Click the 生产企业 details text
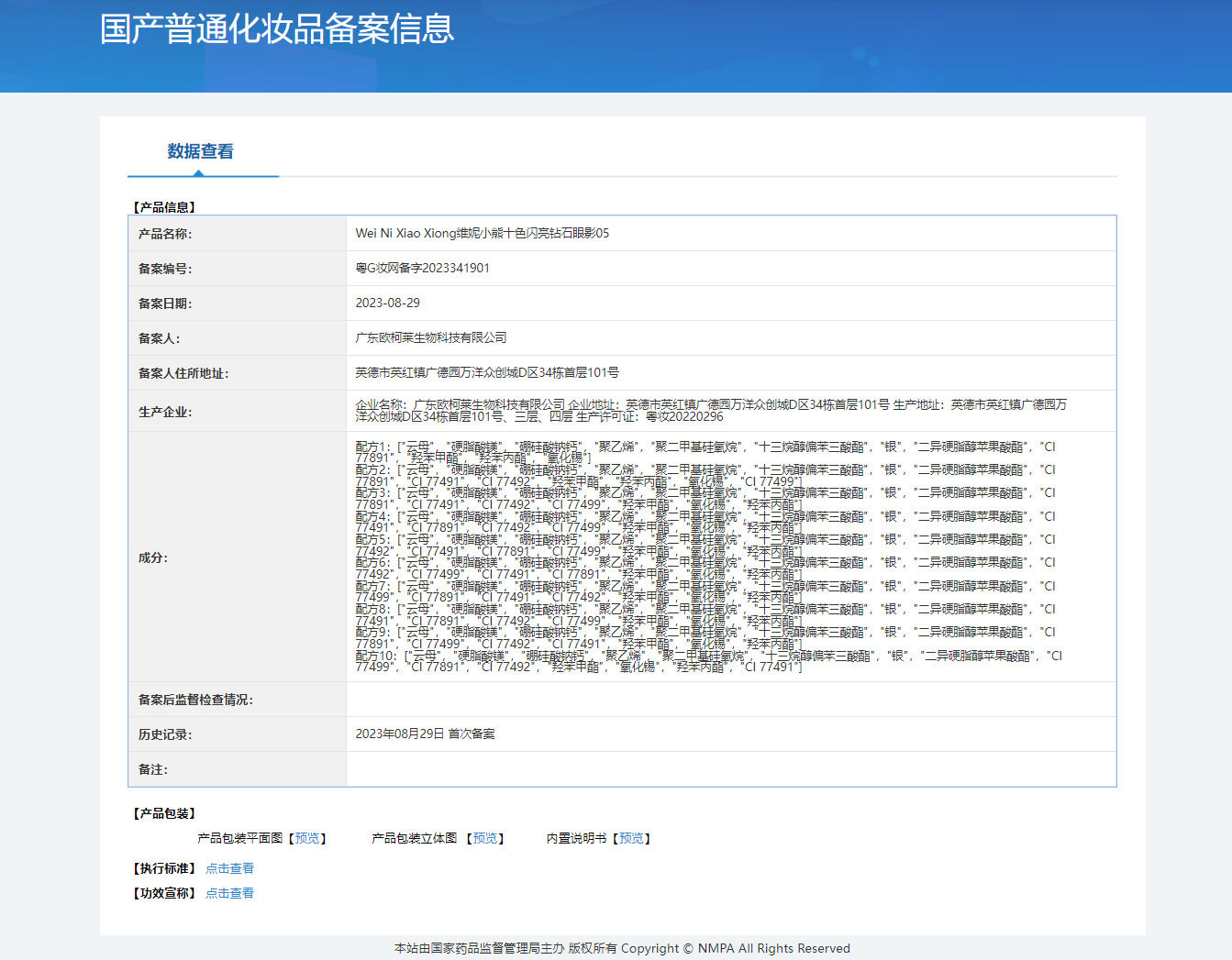This screenshot has height=960, width=1232. (712, 411)
